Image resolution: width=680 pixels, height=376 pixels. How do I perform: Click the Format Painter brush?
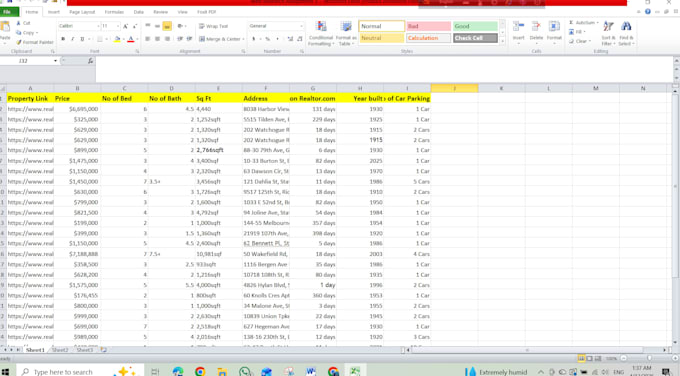pyautogui.click(x=19, y=42)
